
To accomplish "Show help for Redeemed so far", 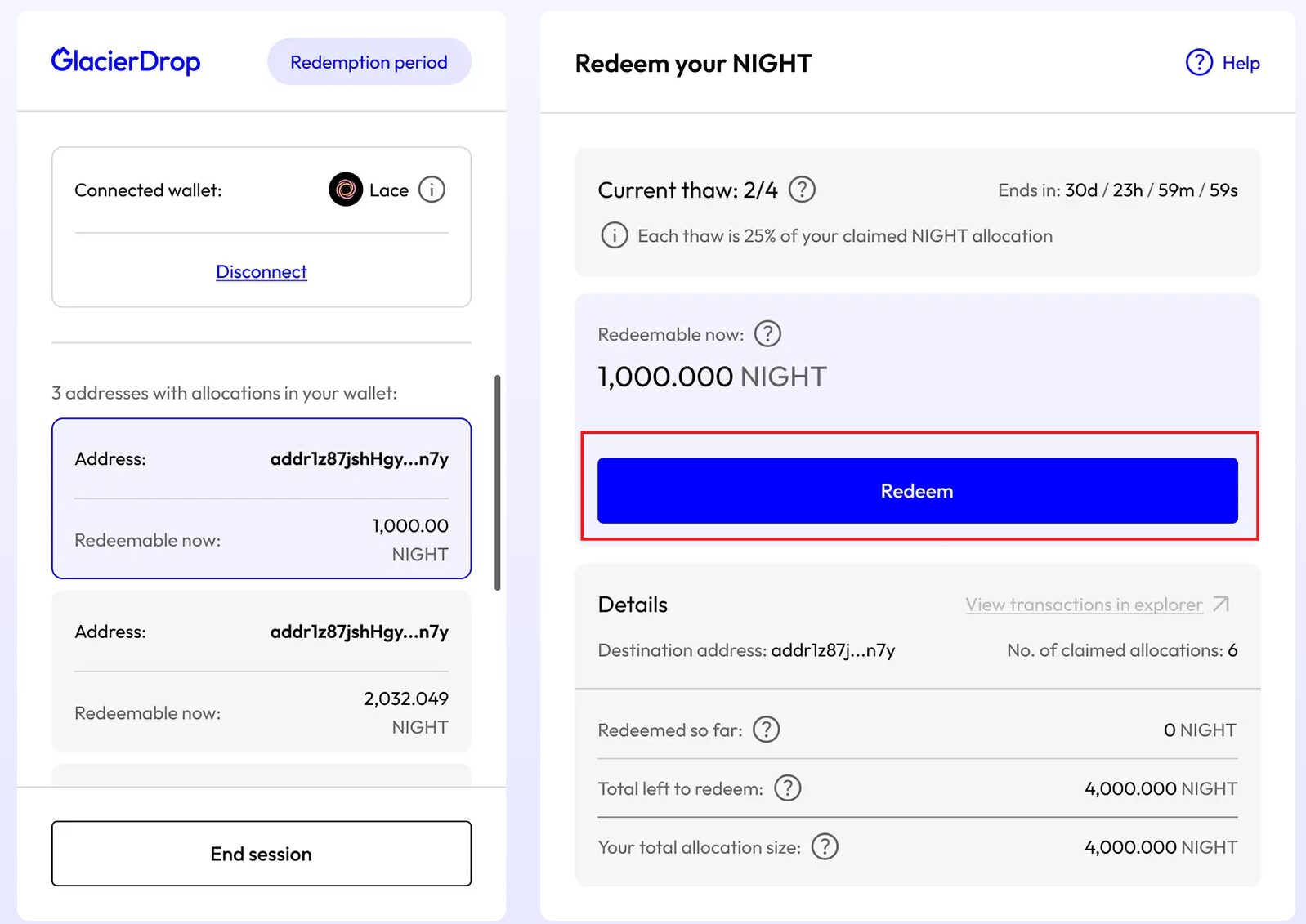I will [766, 729].
